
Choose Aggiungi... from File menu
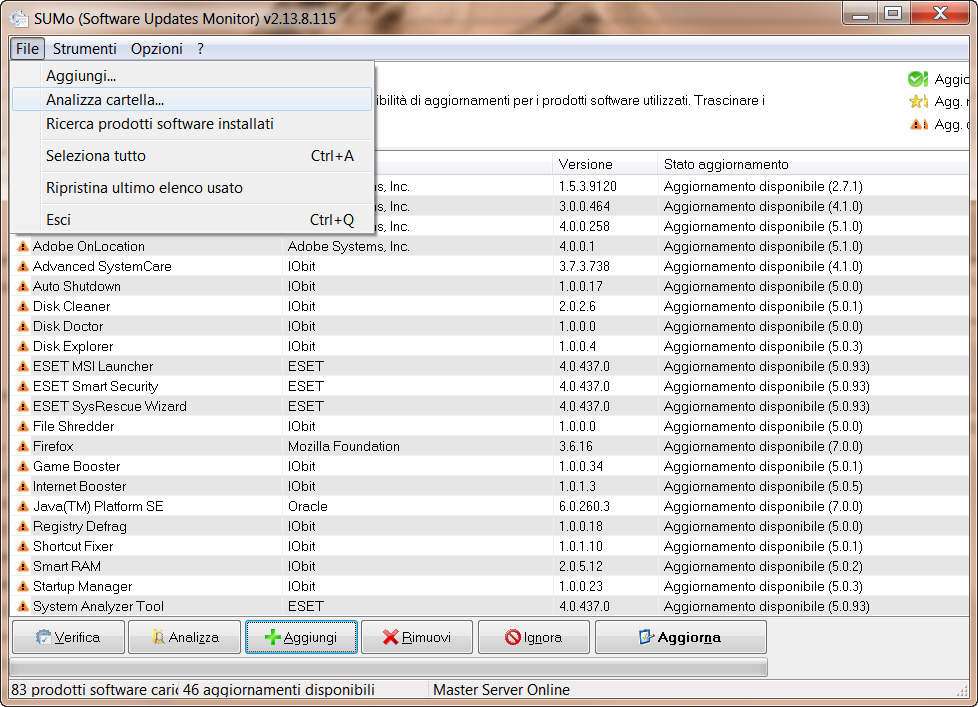point(192,75)
